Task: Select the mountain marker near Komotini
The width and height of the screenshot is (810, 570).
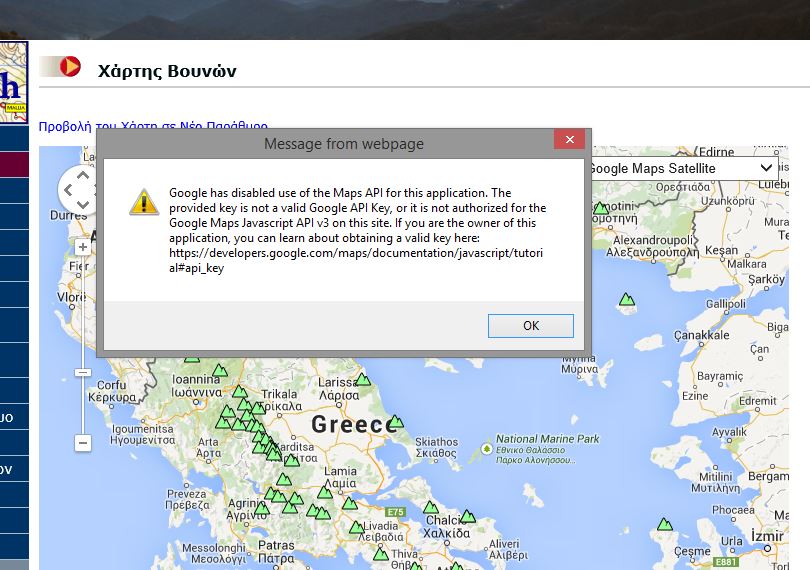Action: tap(601, 209)
